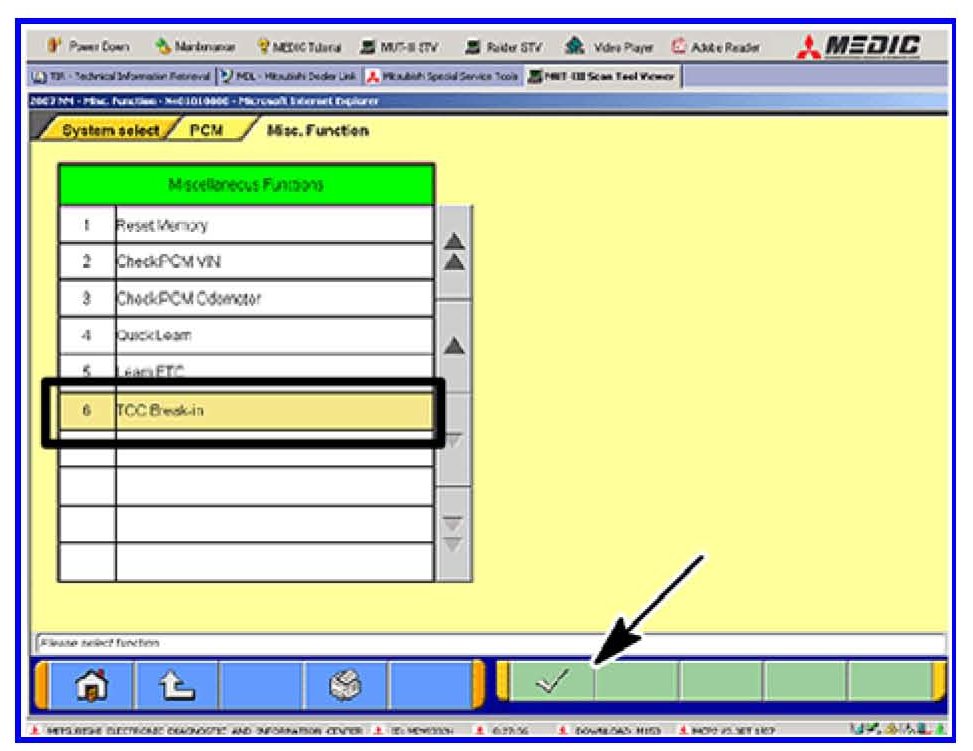Select Check PCM VIN function row

273,262
